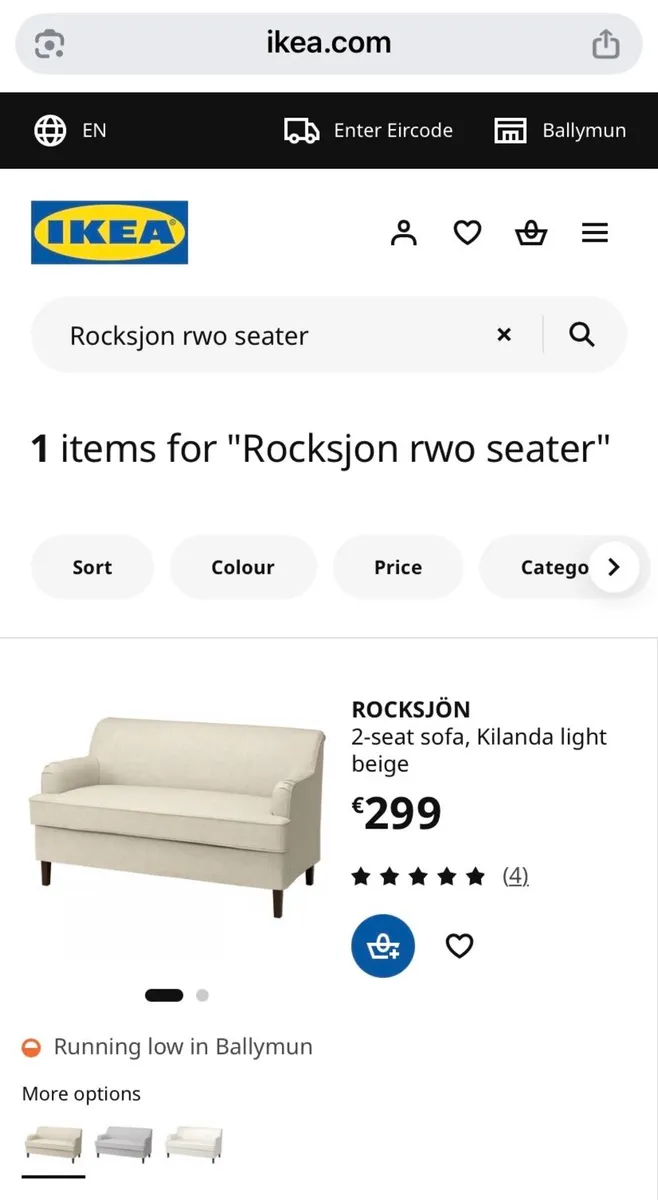This screenshot has height=1200, width=658.
Task: Clear the search field with the X
Action: coord(504,335)
